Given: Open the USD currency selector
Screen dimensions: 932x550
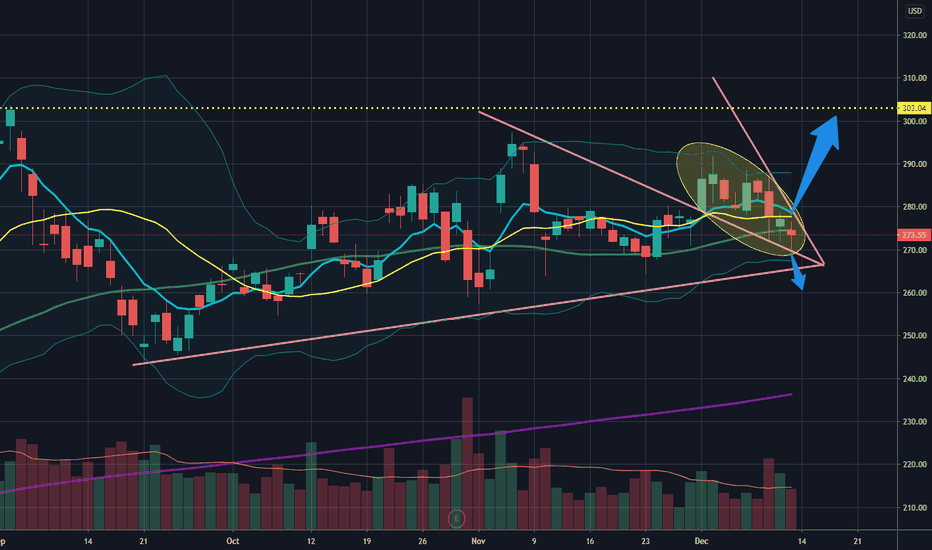Looking at the screenshot, I should click(x=914, y=11).
